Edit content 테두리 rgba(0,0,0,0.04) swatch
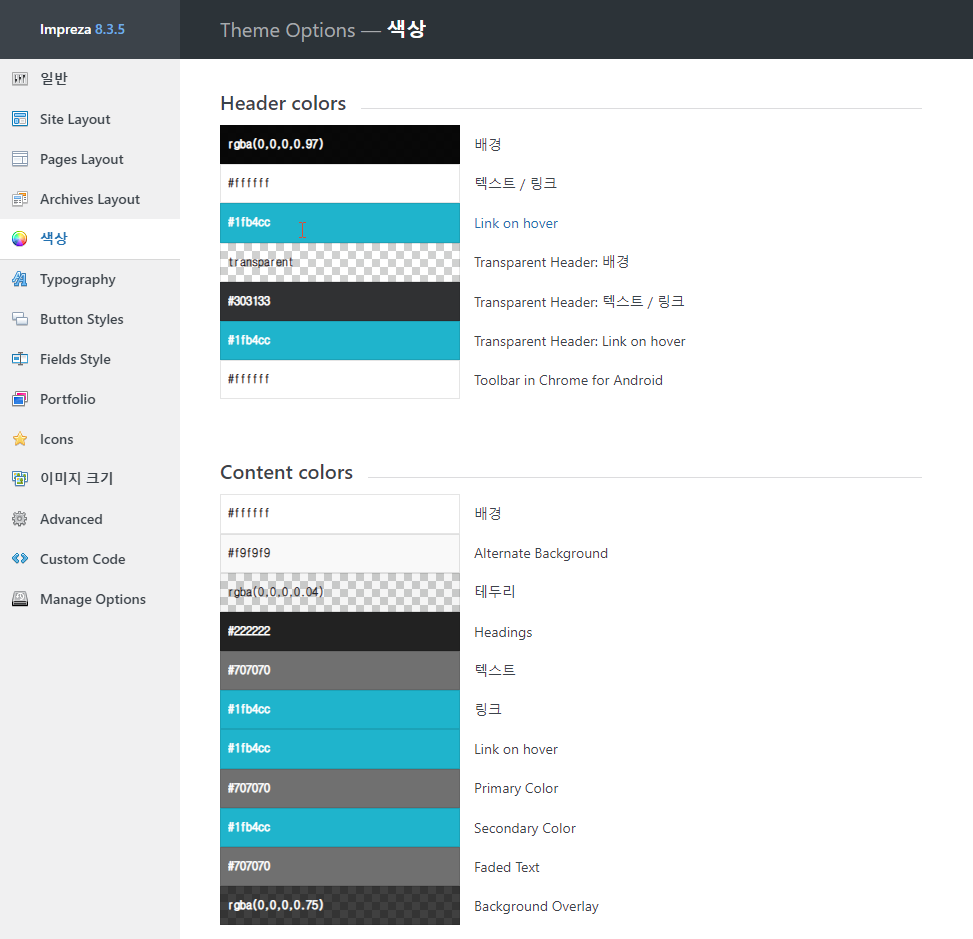Image resolution: width=973 pixels, height=939 pixels. 339,592
